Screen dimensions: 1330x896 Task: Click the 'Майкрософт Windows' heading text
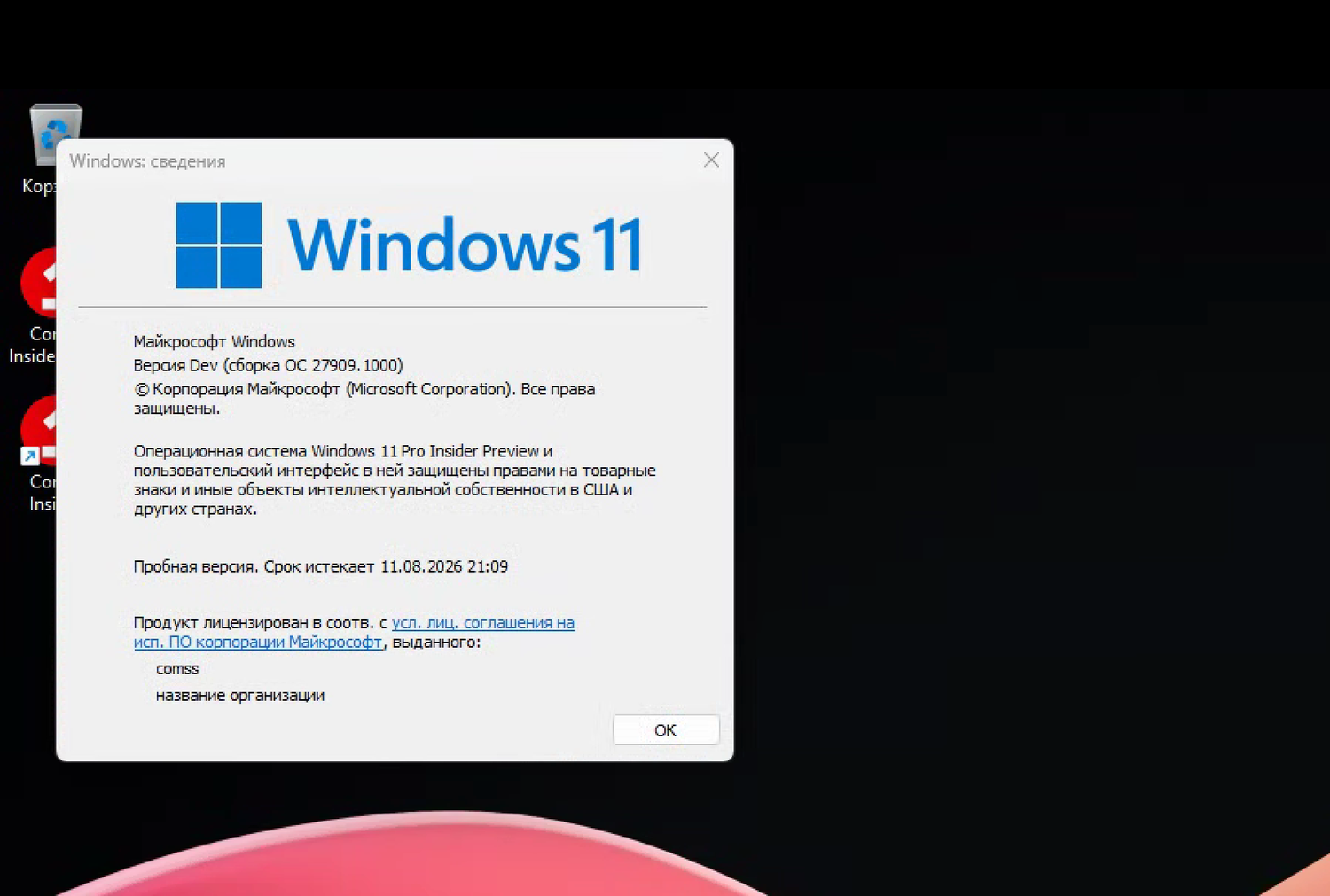pos(214,341)
